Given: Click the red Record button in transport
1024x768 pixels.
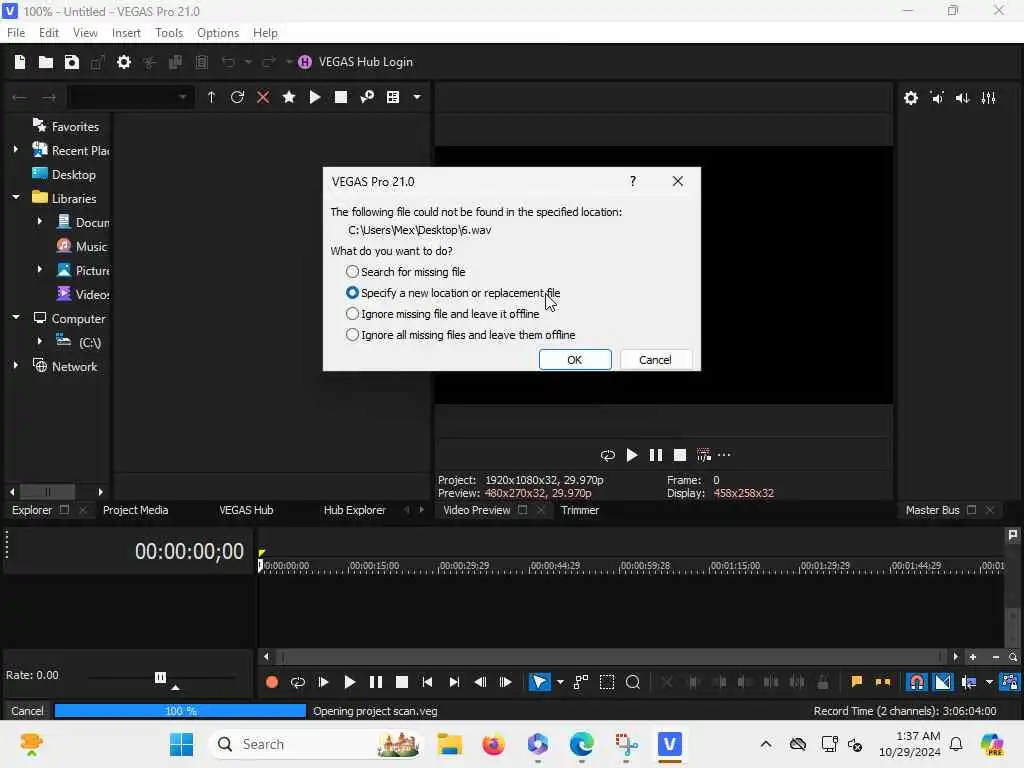Looking at the screenshot, I should pos(272,682).
